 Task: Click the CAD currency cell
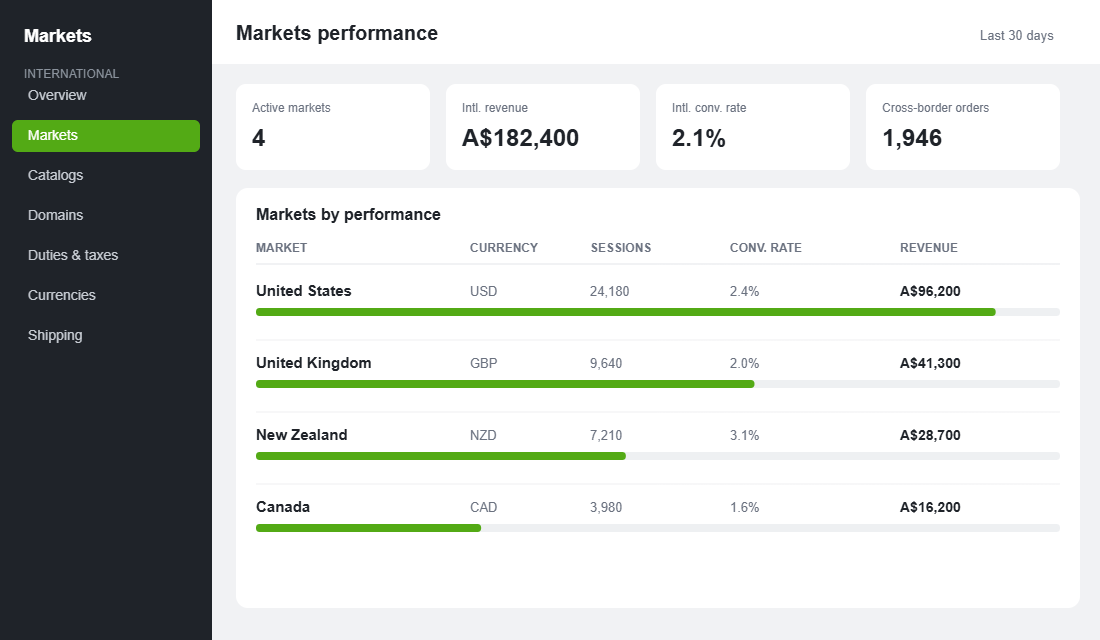[x=483, y=507]
